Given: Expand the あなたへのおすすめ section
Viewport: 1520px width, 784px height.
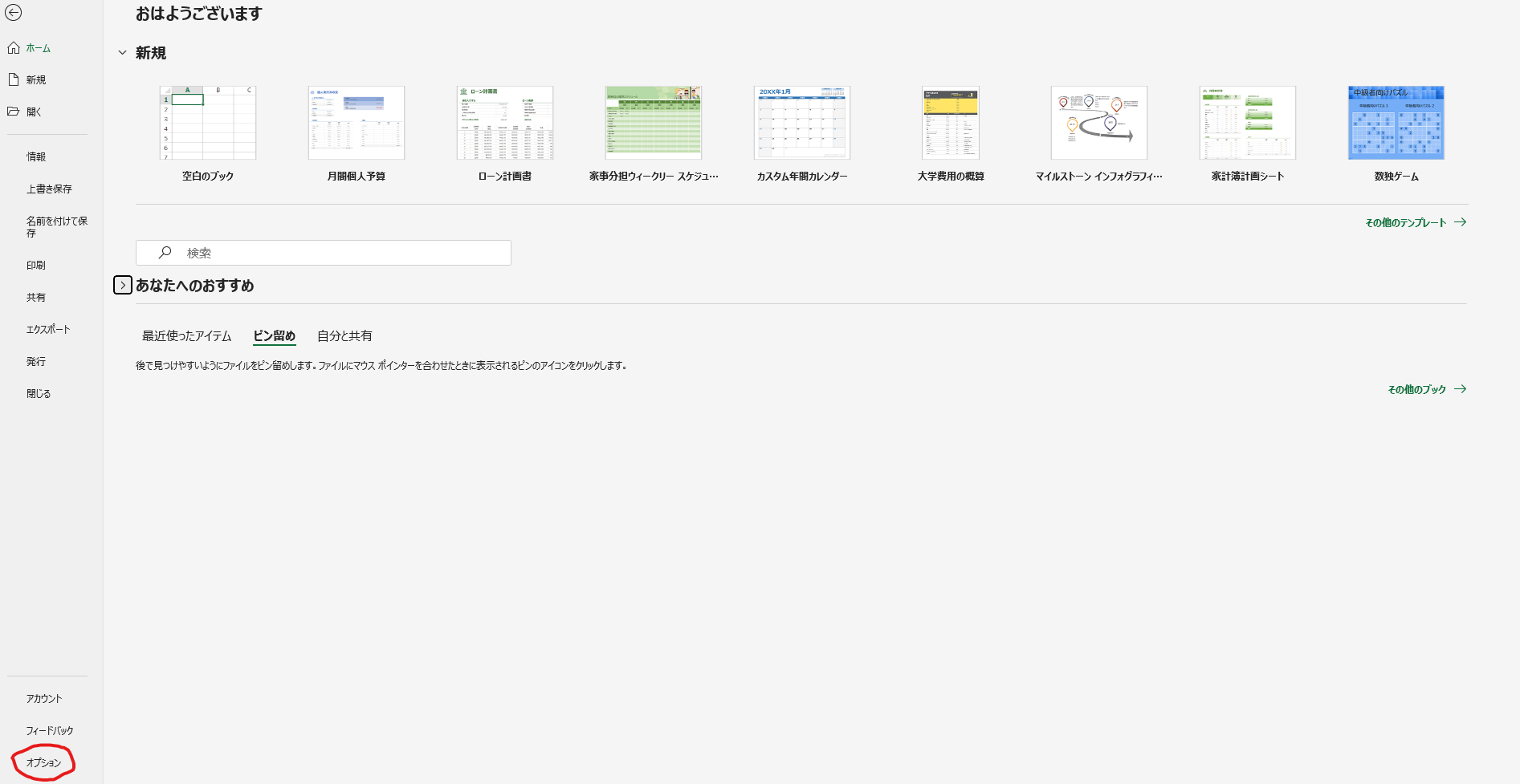Looking at the screenshot, I should click(x=123, y=285).
